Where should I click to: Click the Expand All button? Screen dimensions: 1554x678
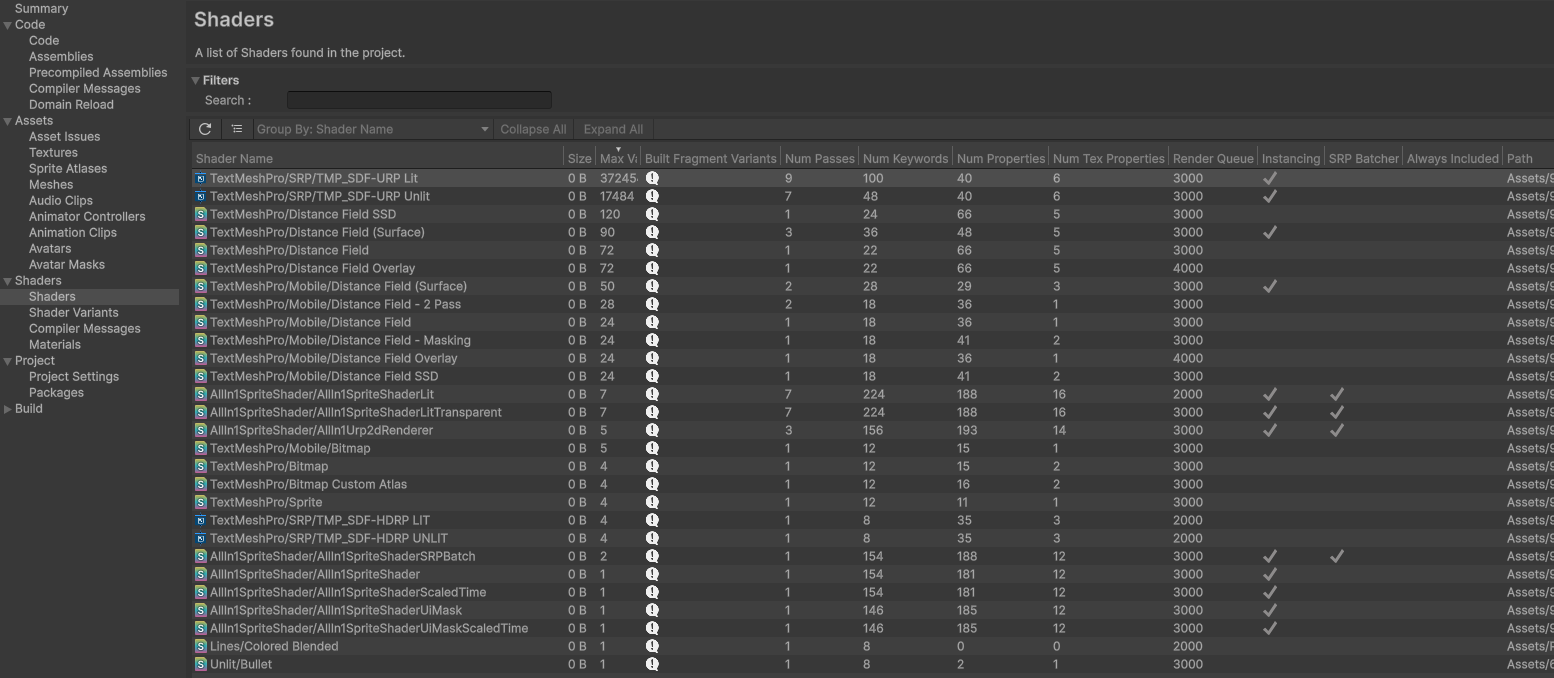click(613, 129)
